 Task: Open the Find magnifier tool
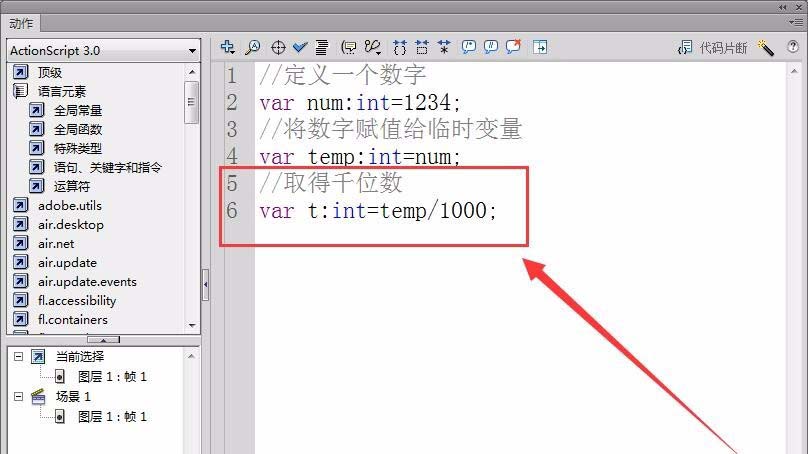tap(252, 47)
